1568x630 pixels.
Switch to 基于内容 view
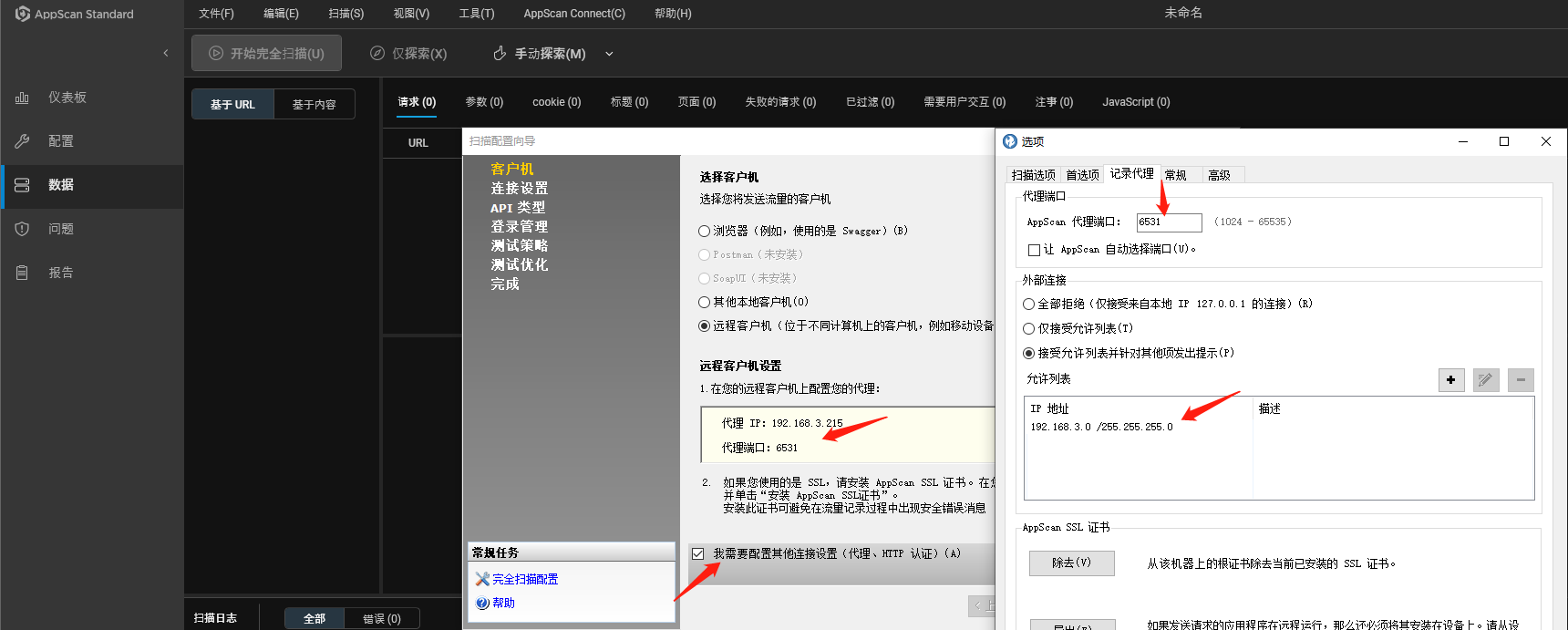(x=315, y=105)
